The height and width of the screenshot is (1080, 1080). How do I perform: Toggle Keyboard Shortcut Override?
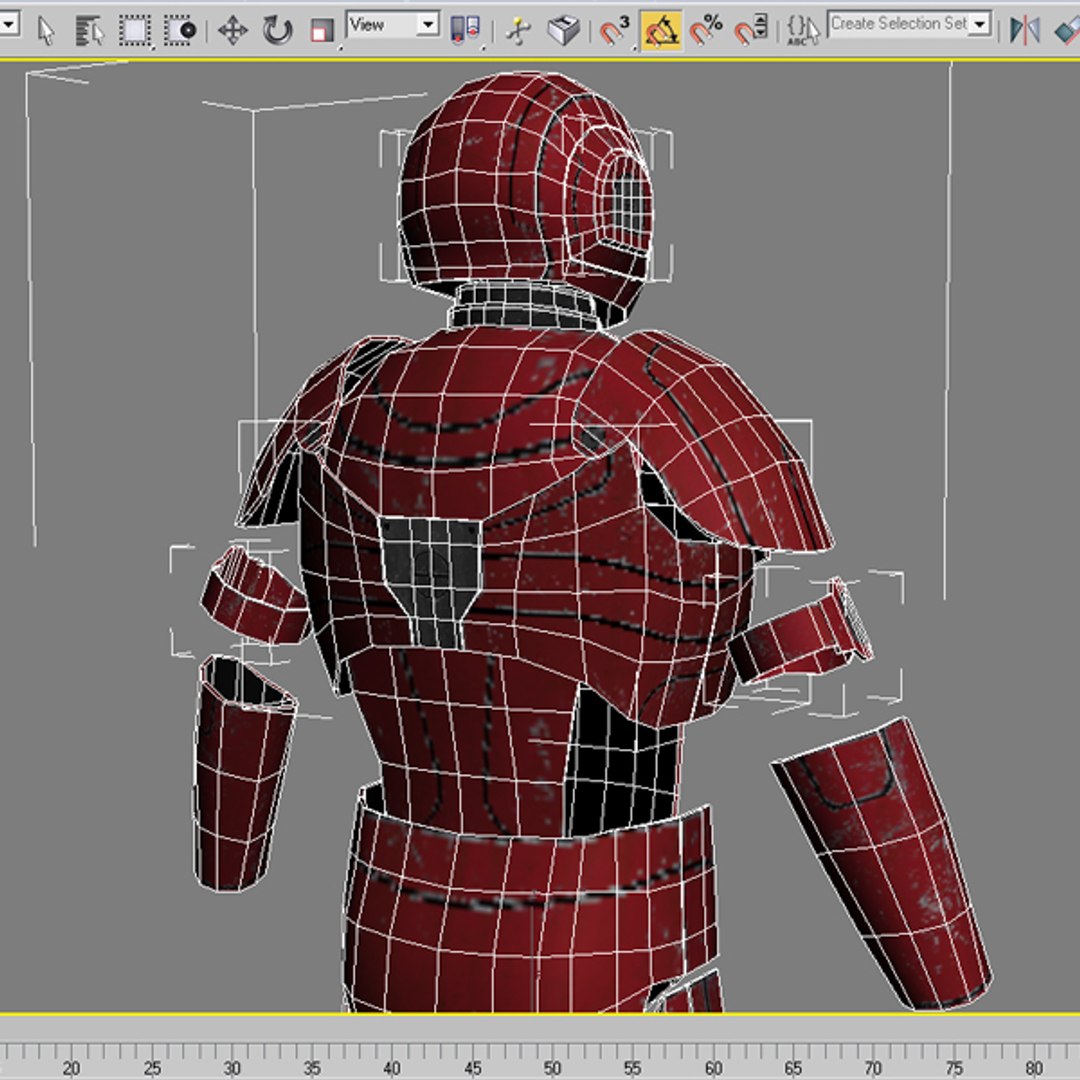[x=563, y=31]
